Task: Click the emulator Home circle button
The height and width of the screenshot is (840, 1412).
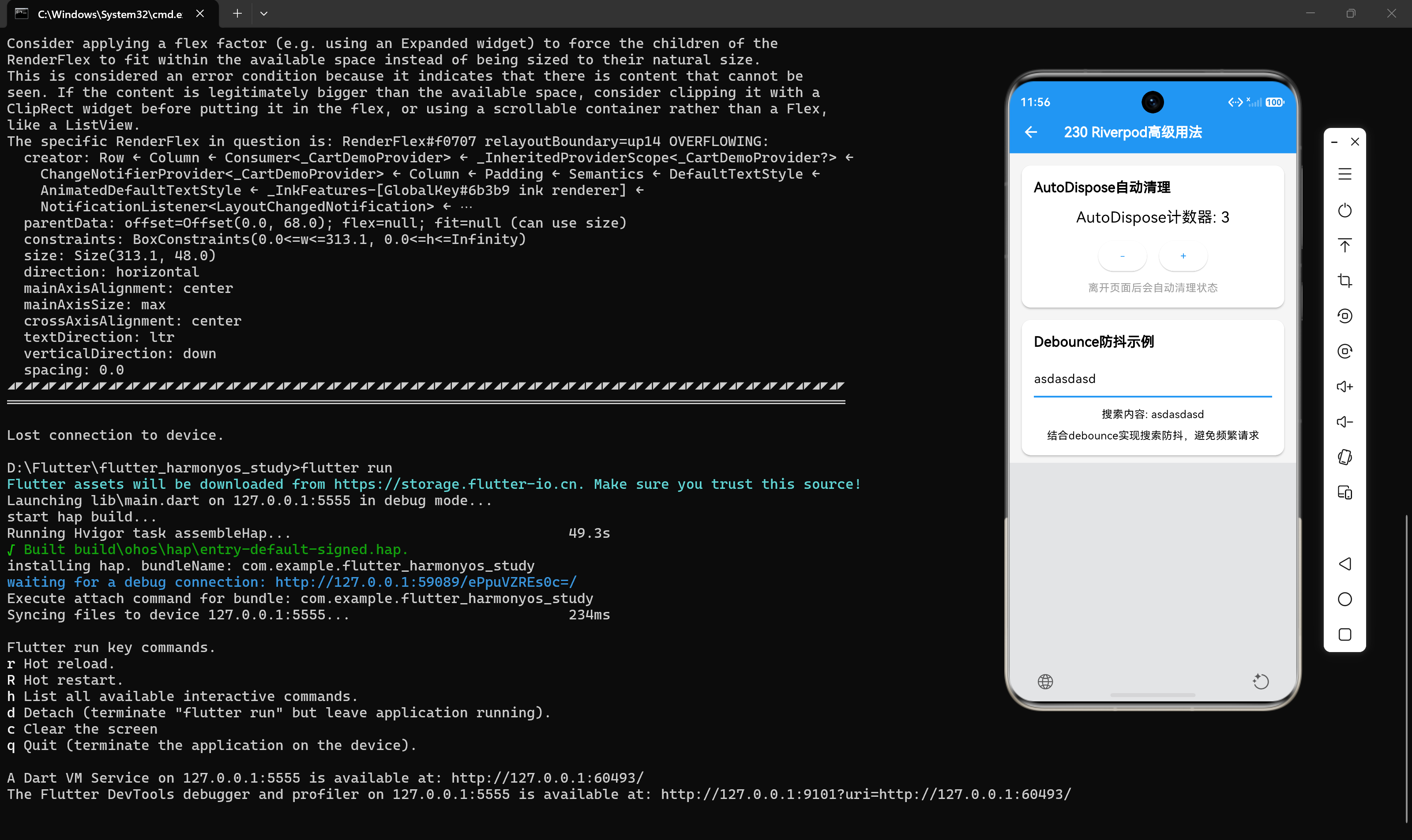Action: click(x=1344, y=599)
